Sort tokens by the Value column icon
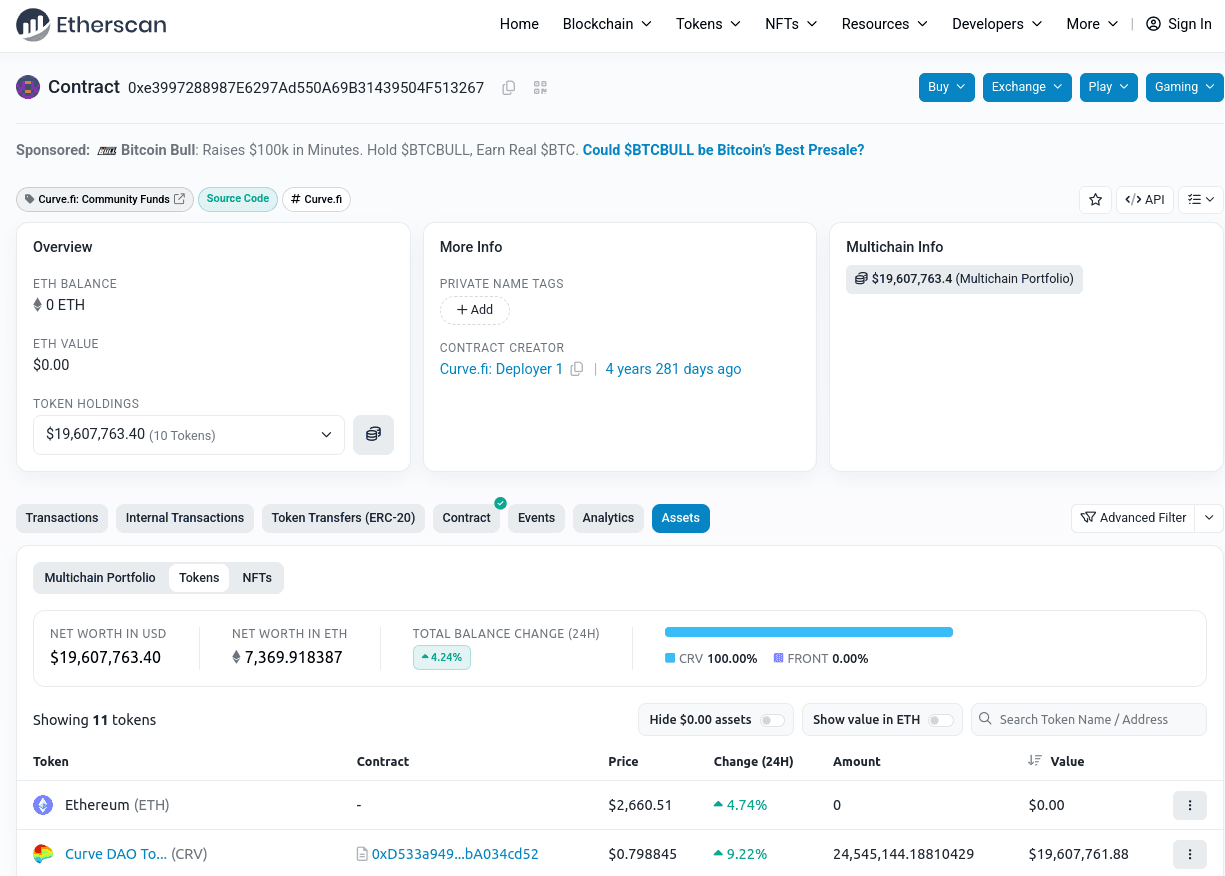Screen dimensions: 1225x876 [x=1035, y=761]
